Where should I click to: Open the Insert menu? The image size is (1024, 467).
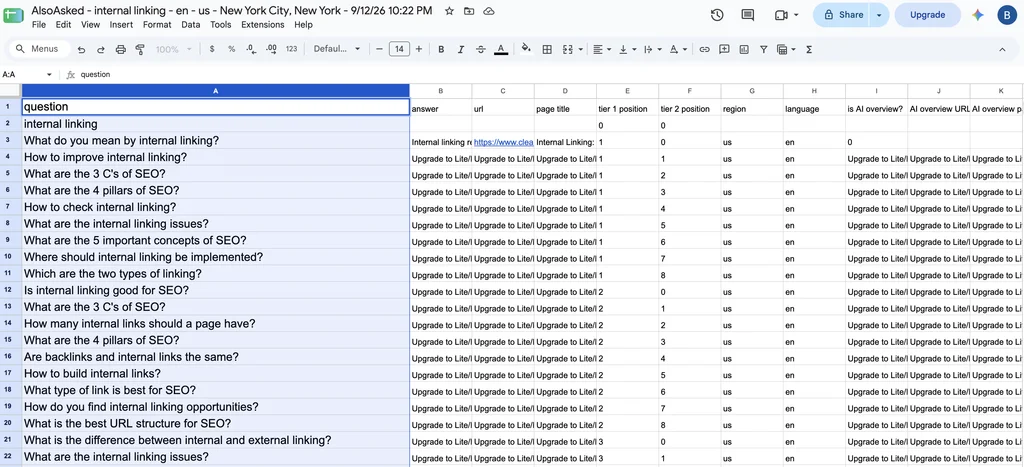tap(121, 25)
